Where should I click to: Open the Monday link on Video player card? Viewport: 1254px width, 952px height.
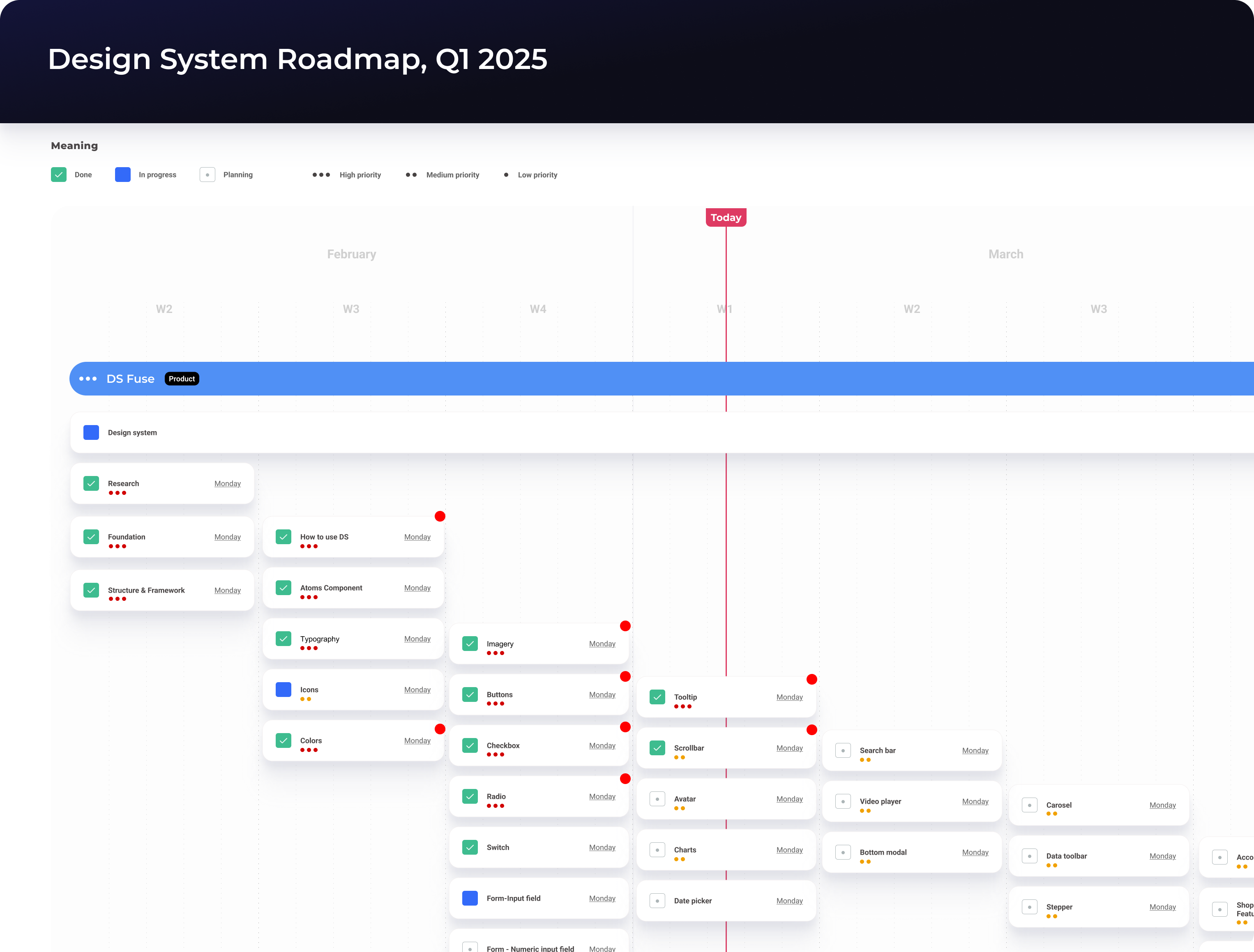975,801
